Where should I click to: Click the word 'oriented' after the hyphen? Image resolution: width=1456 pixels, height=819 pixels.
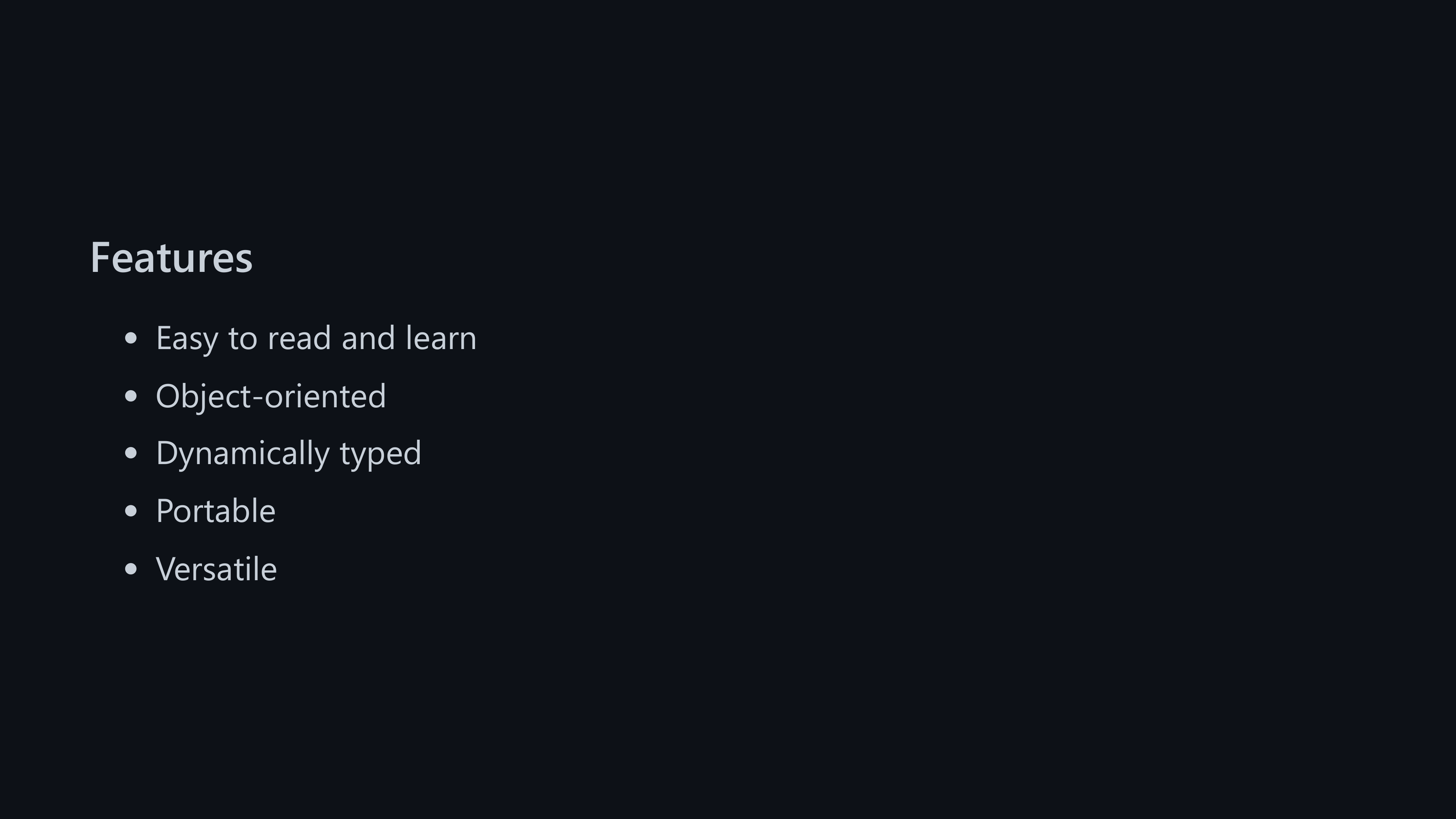(325, 396)
